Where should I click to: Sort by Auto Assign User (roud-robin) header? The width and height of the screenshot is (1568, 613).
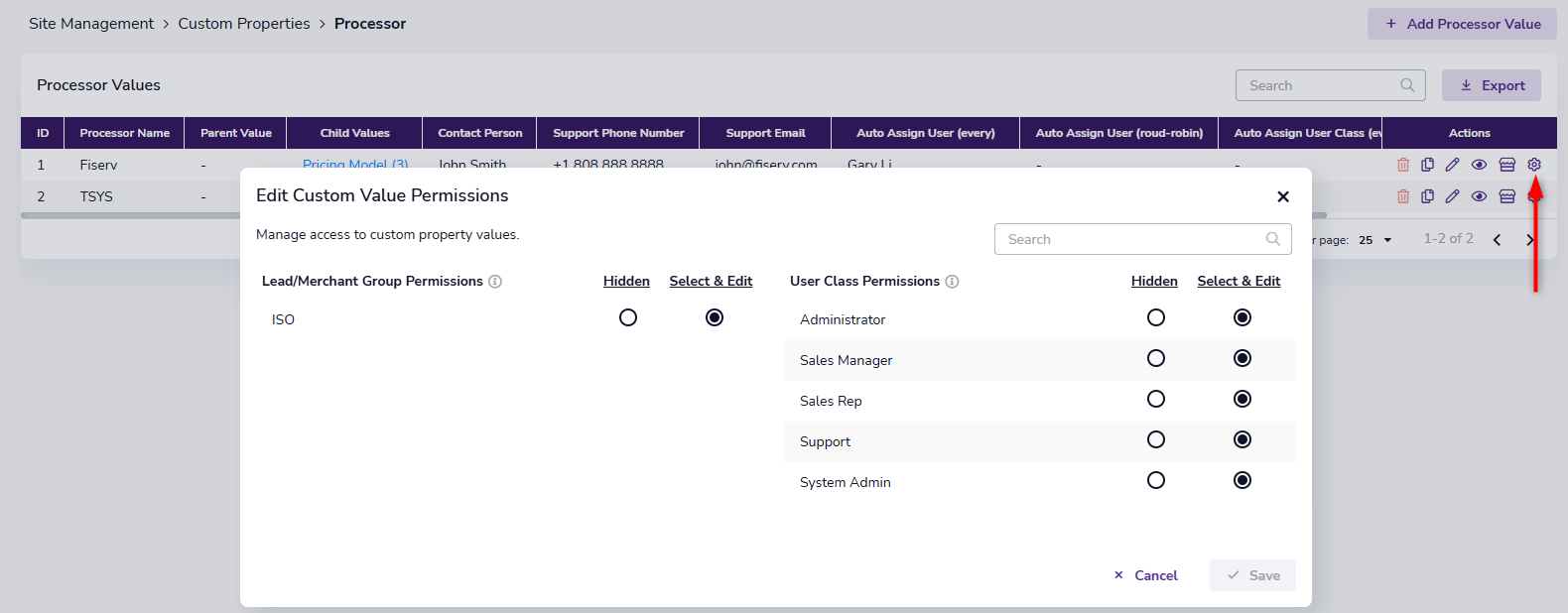pyautogui.click(x=1119, y=133)
